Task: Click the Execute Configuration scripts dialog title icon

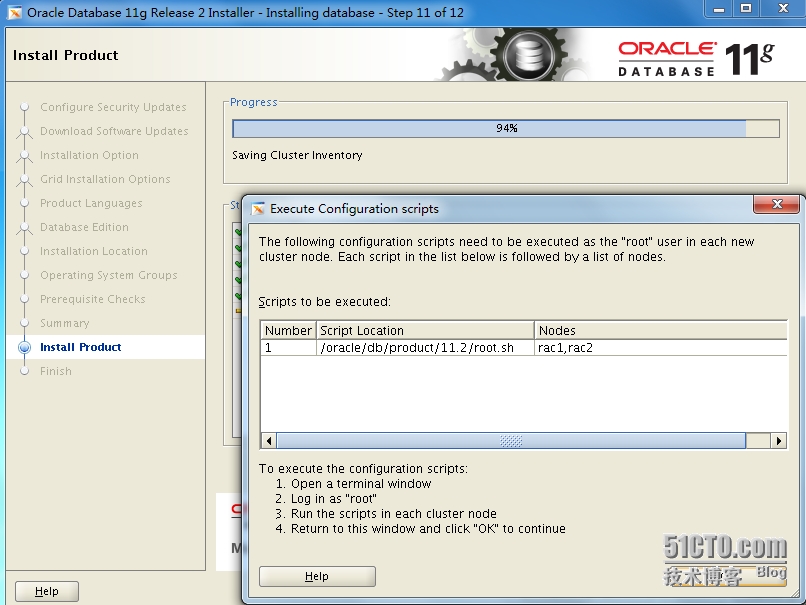Action: pyautogui.click(x=258, y=209)
